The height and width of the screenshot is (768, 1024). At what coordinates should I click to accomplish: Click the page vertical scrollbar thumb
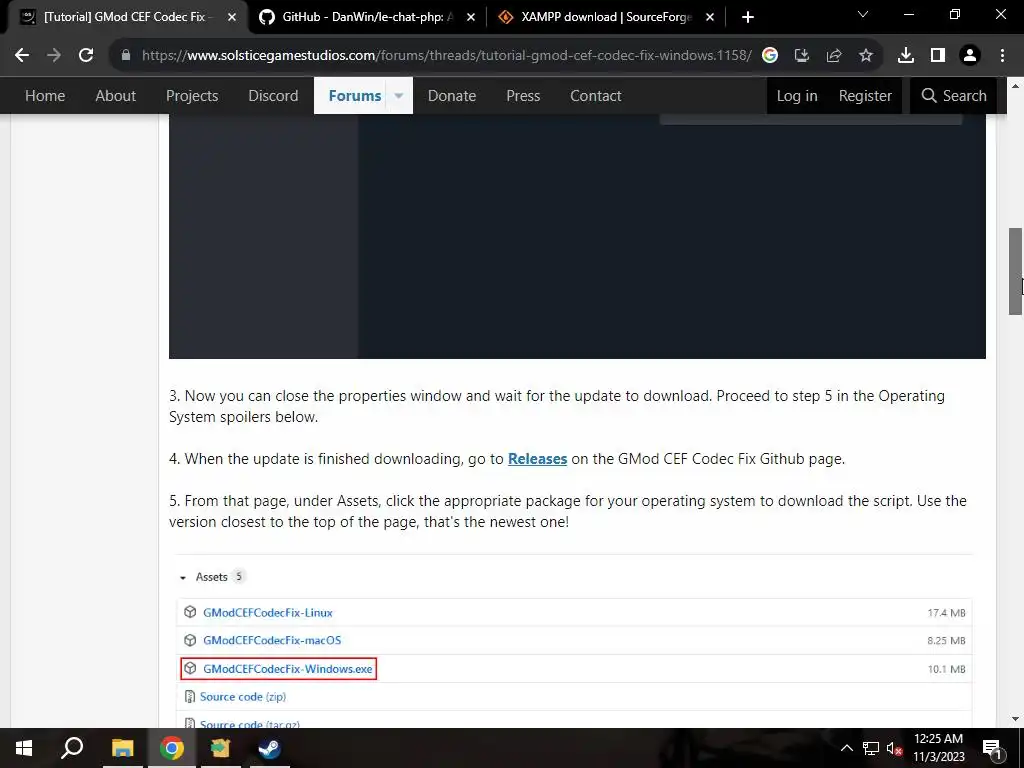[x=1015, y=271]
